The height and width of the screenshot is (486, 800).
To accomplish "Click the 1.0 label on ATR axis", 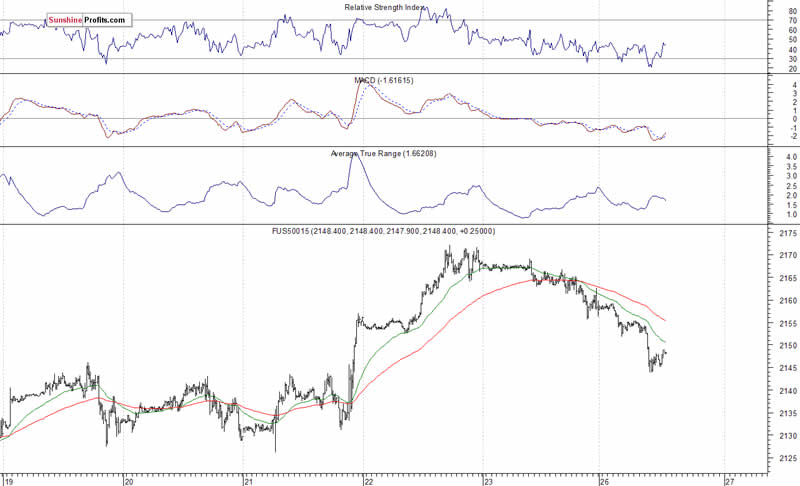I will pyautogui.click(x=792, y=214).
